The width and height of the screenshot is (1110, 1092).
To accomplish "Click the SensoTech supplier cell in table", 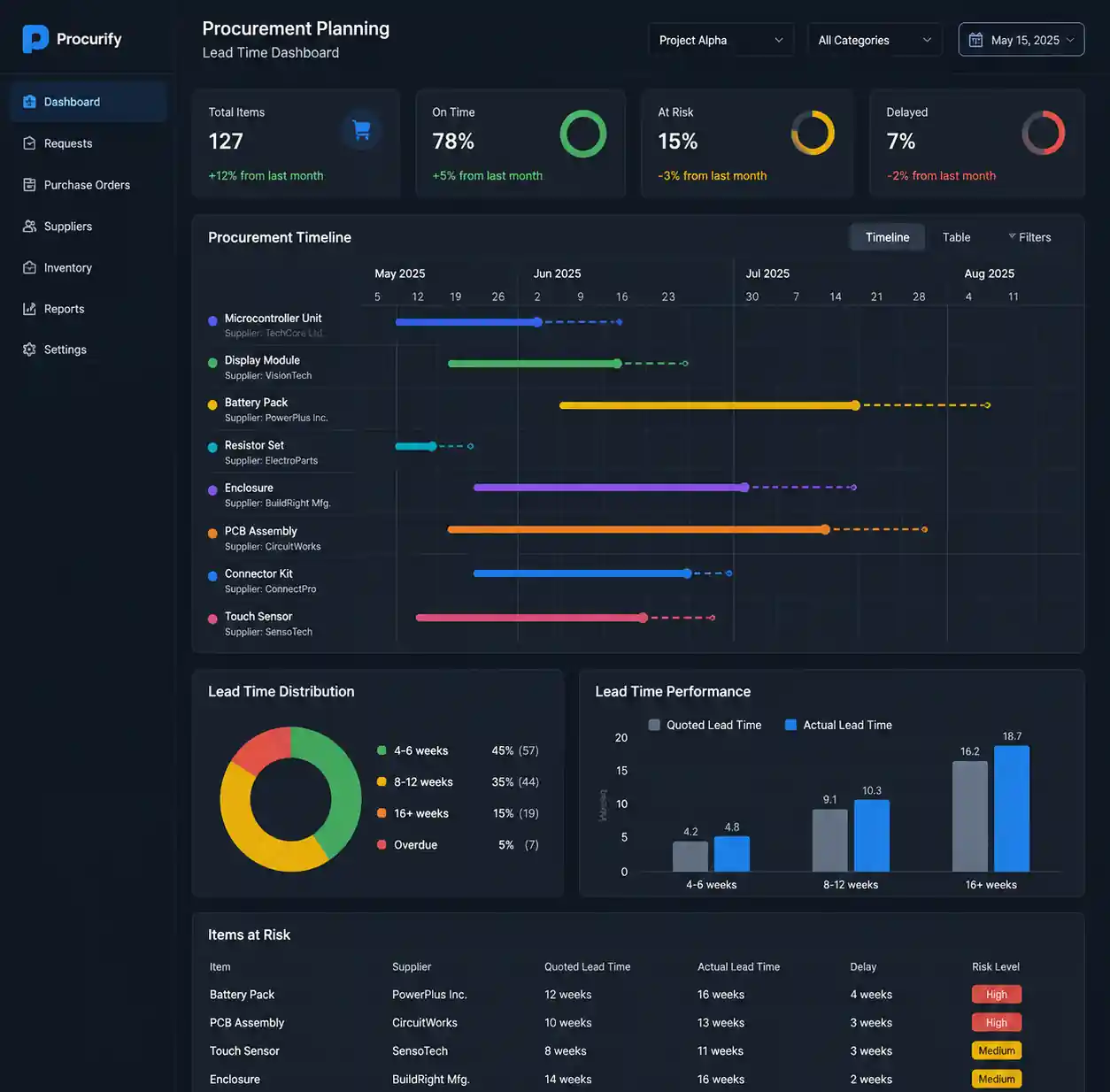I will click(x=420, y=1050).
